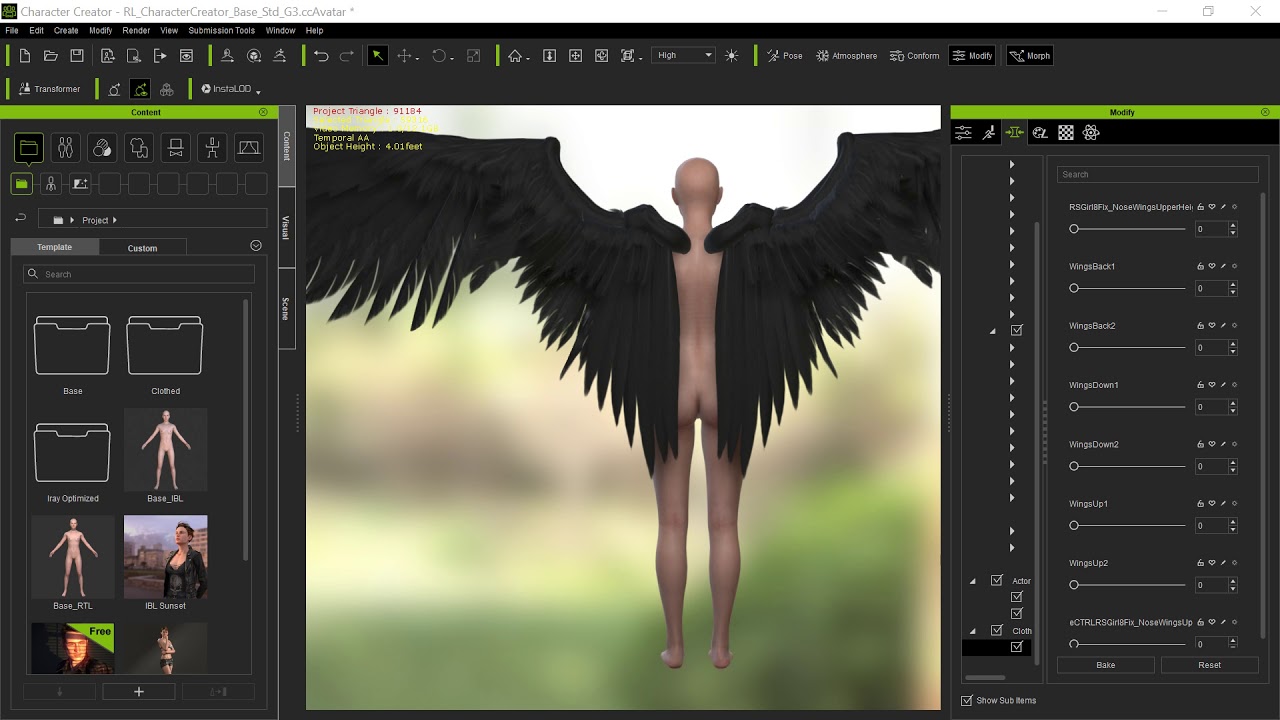The width and height of the screenshot is (1280, 720).
Task: Click the WingsDown2 slider handle
Action: pos(1074,466)
